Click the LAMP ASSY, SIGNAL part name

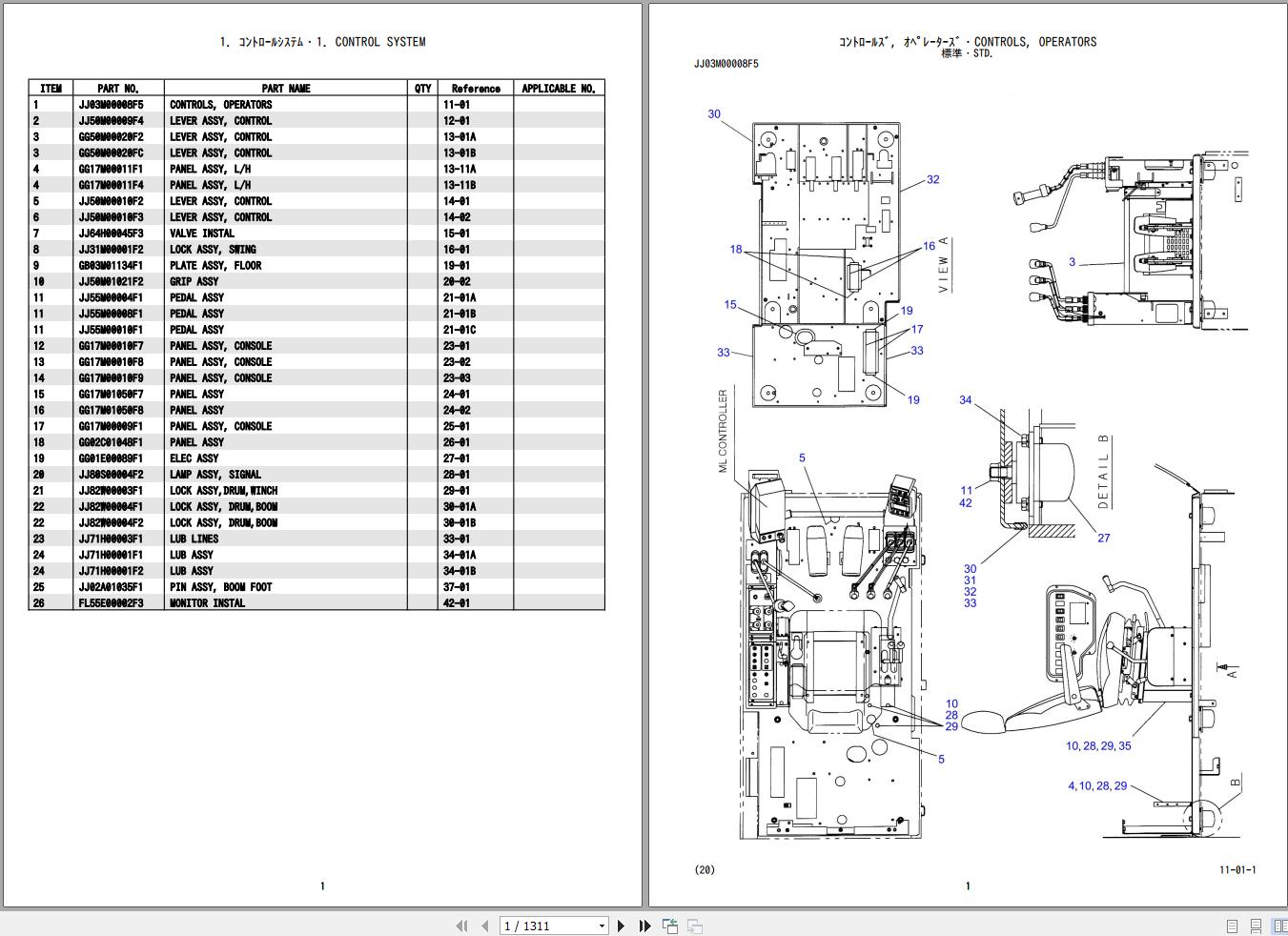[x=215, y=475]
